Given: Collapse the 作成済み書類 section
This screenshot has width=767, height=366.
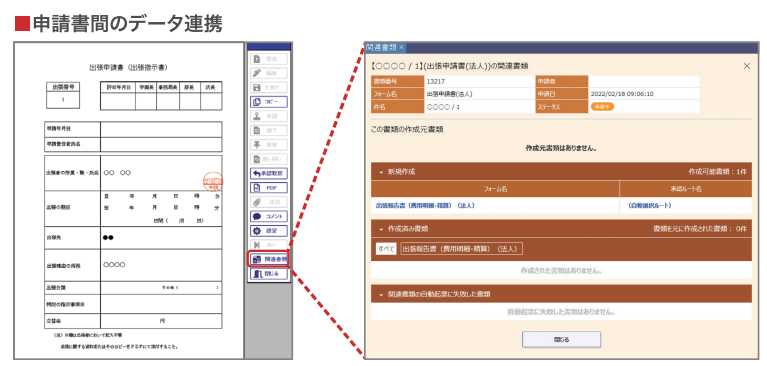Looking at the screenshot, I should 382,229.
